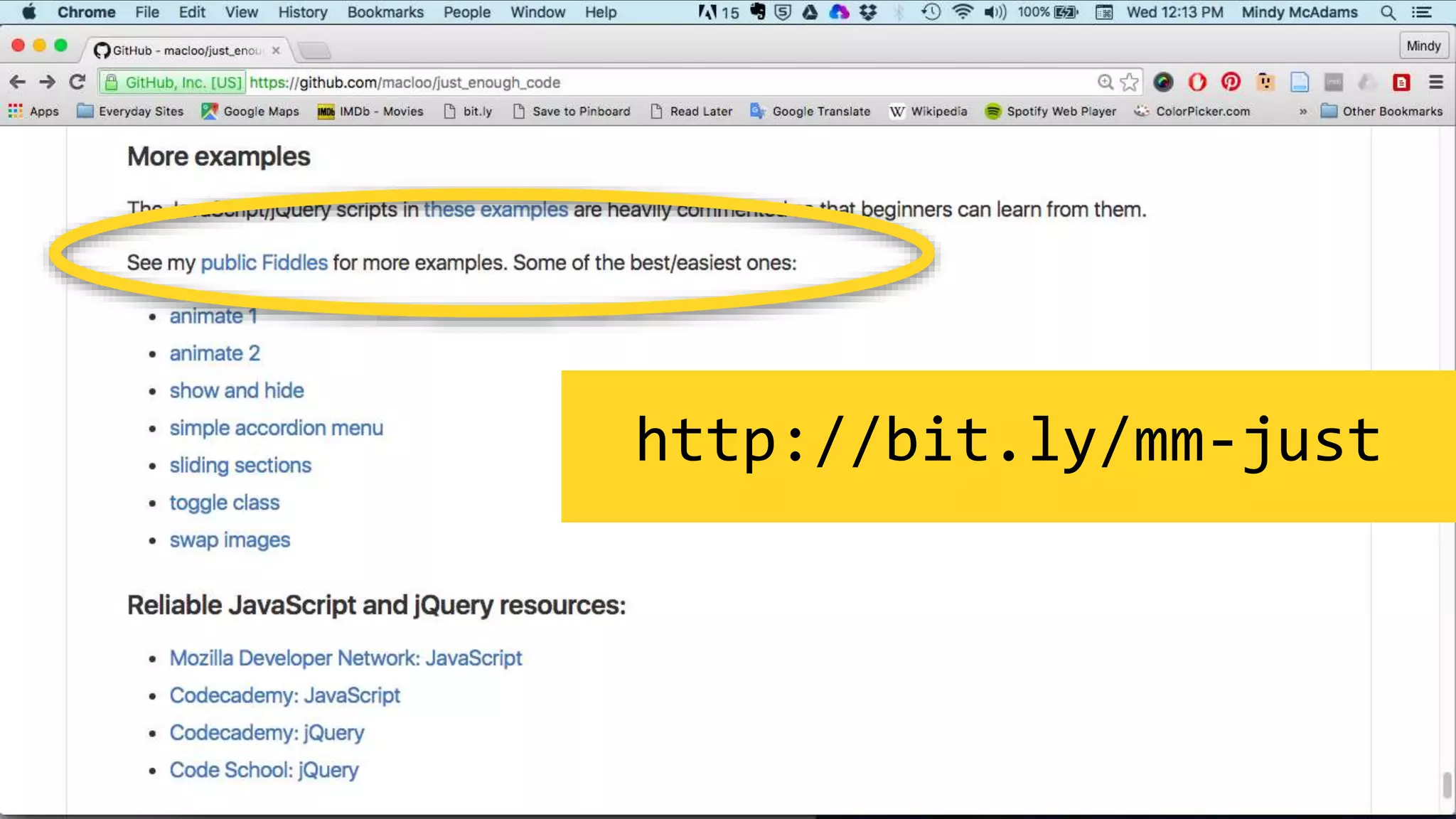1456x819 pixels.
Task: Open the Everyday Sites bookmark folder
Action: [131, 112]
